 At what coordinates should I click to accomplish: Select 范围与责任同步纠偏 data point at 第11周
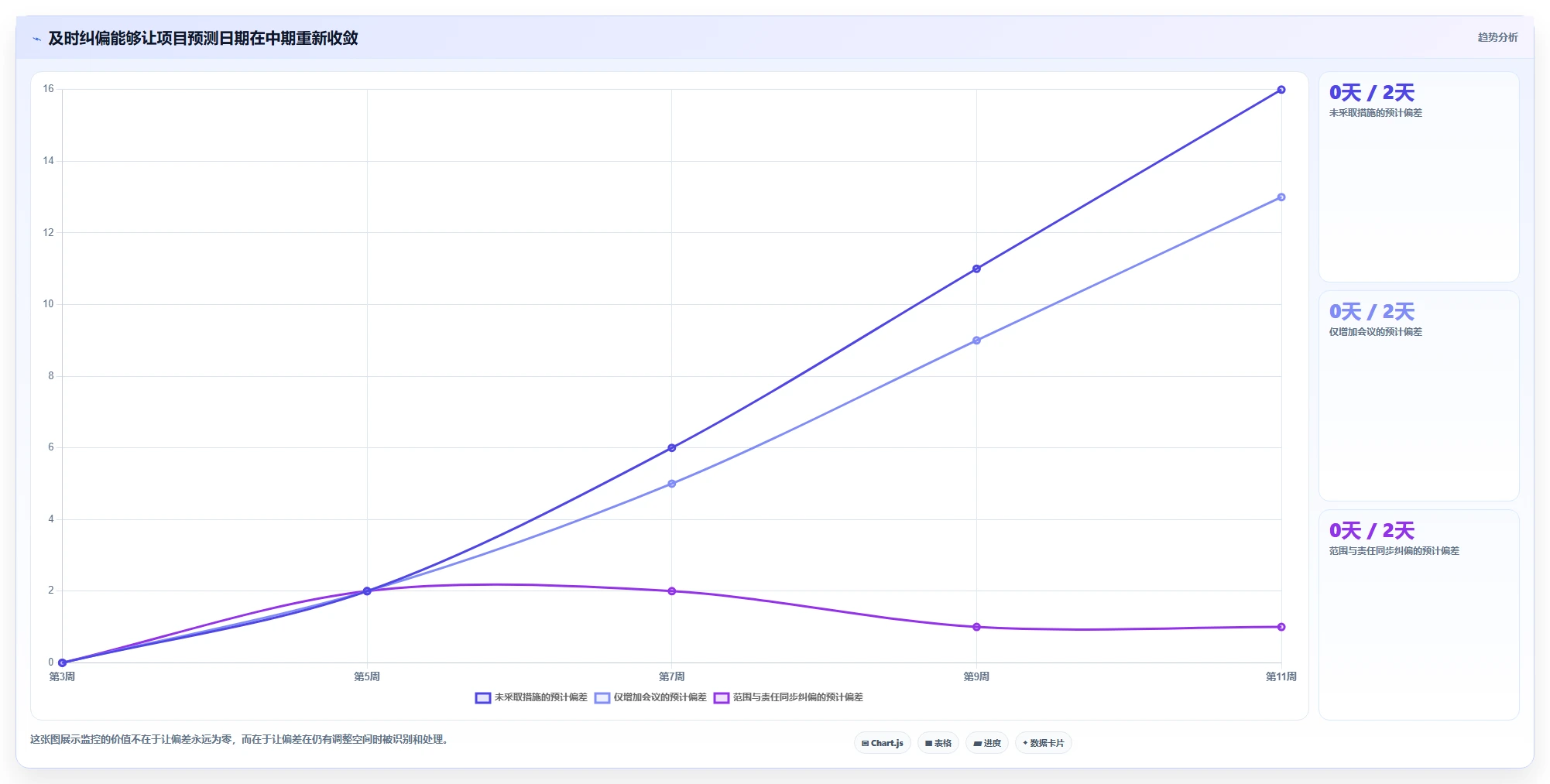[1281, 627]
